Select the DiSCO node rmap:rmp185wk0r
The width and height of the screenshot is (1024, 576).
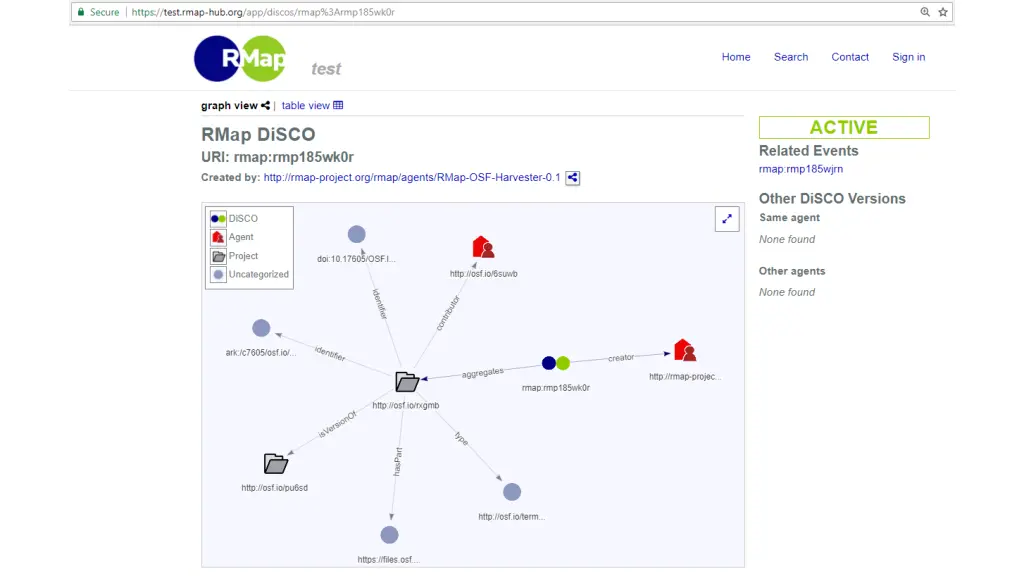pyautogui.click(x=556, y=363)
